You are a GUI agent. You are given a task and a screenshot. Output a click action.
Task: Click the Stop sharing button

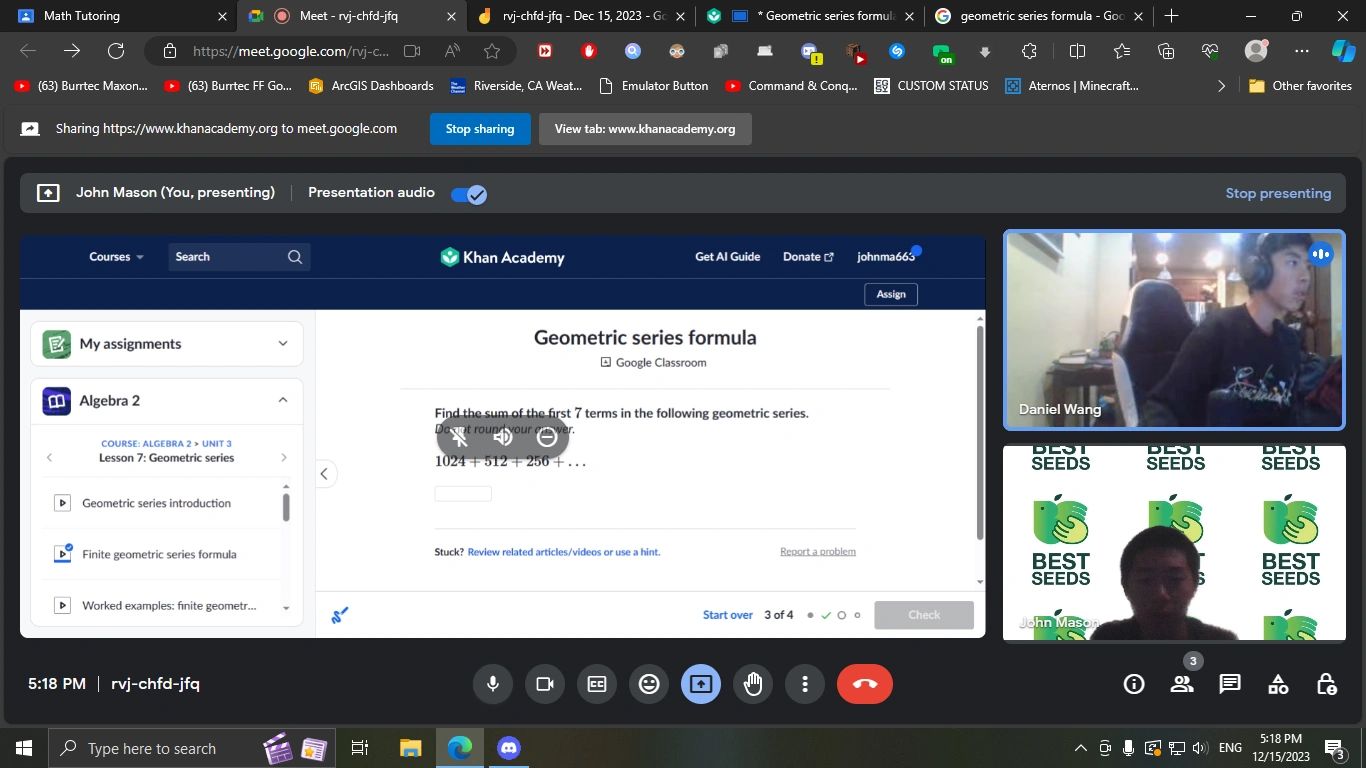click(x=480, y=129)
